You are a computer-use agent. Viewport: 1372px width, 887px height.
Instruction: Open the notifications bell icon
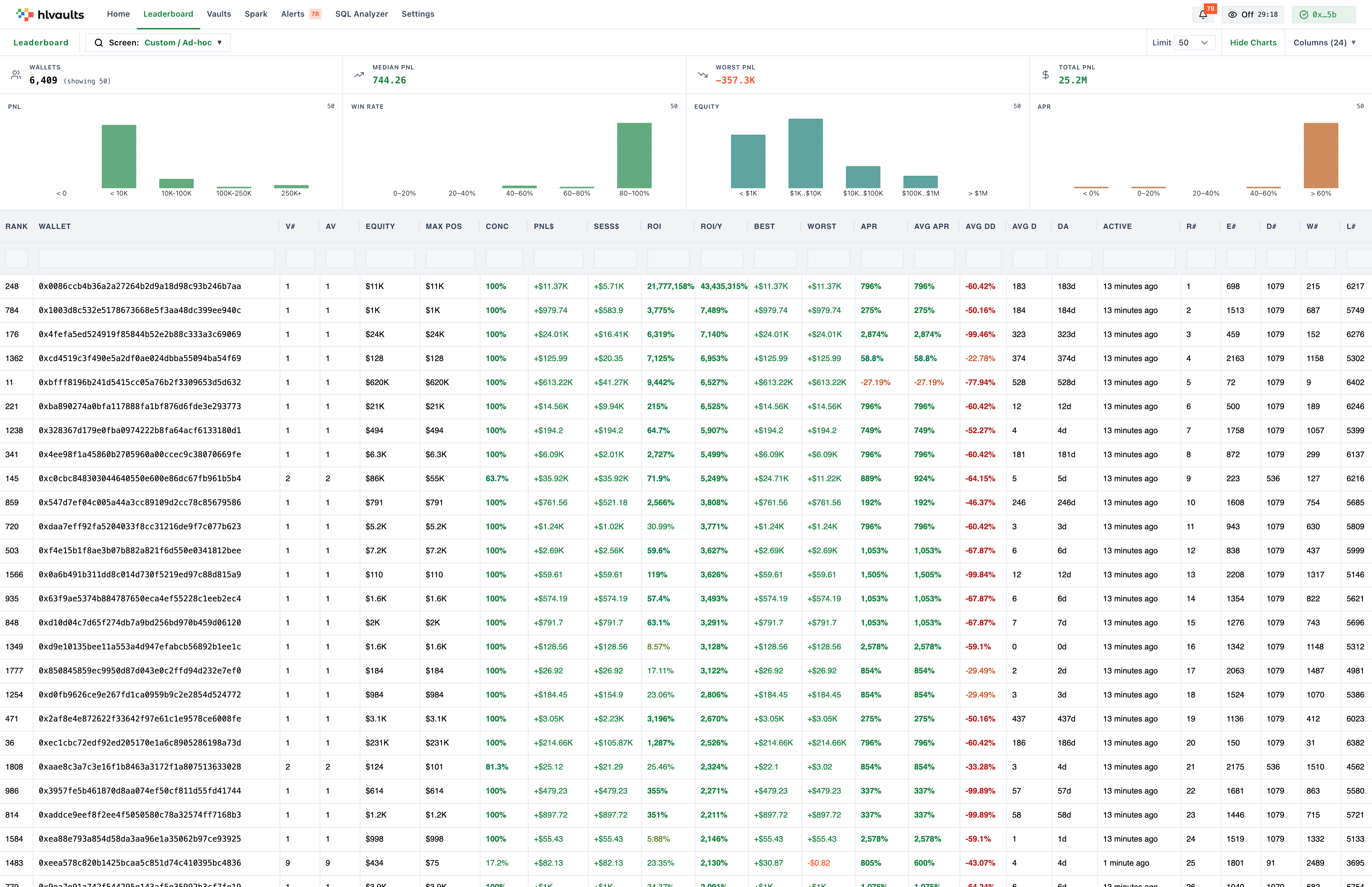(x=1203, y=15)
